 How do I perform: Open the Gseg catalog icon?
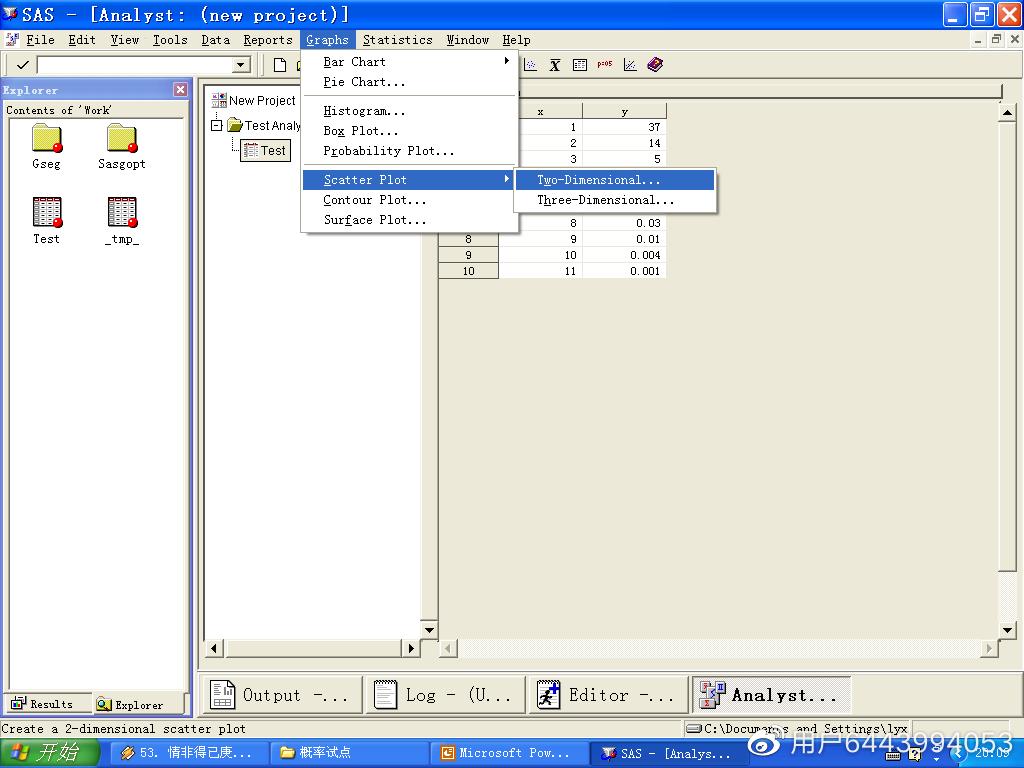[x=46, y=139]
